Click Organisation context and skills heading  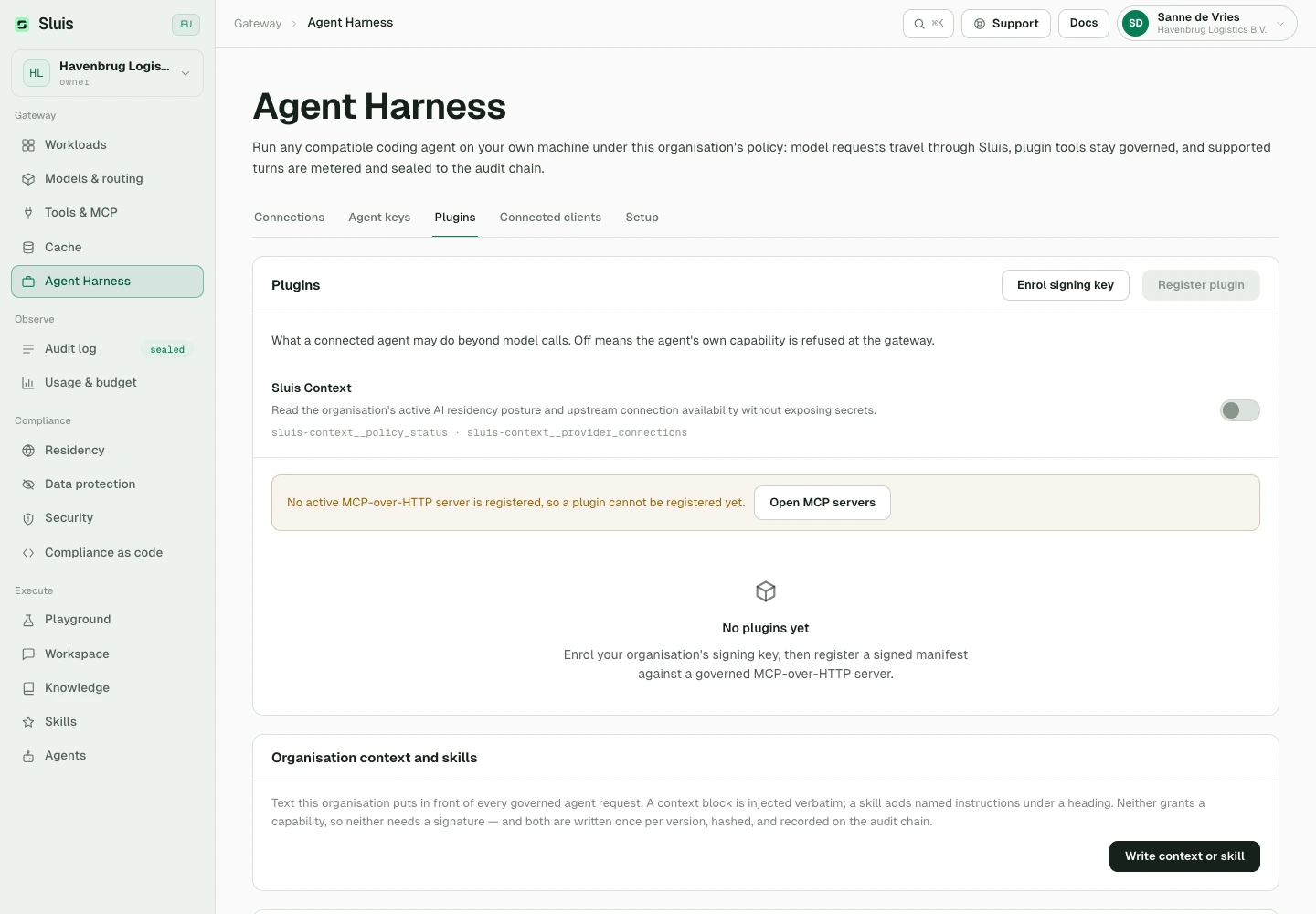click(x=374, y=758)
